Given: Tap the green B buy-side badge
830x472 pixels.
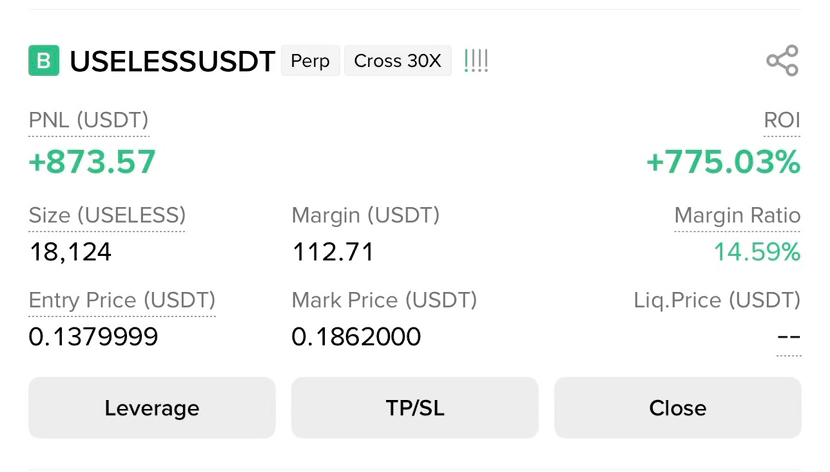Looking at the screenshot, I should [x=44, y=61].
